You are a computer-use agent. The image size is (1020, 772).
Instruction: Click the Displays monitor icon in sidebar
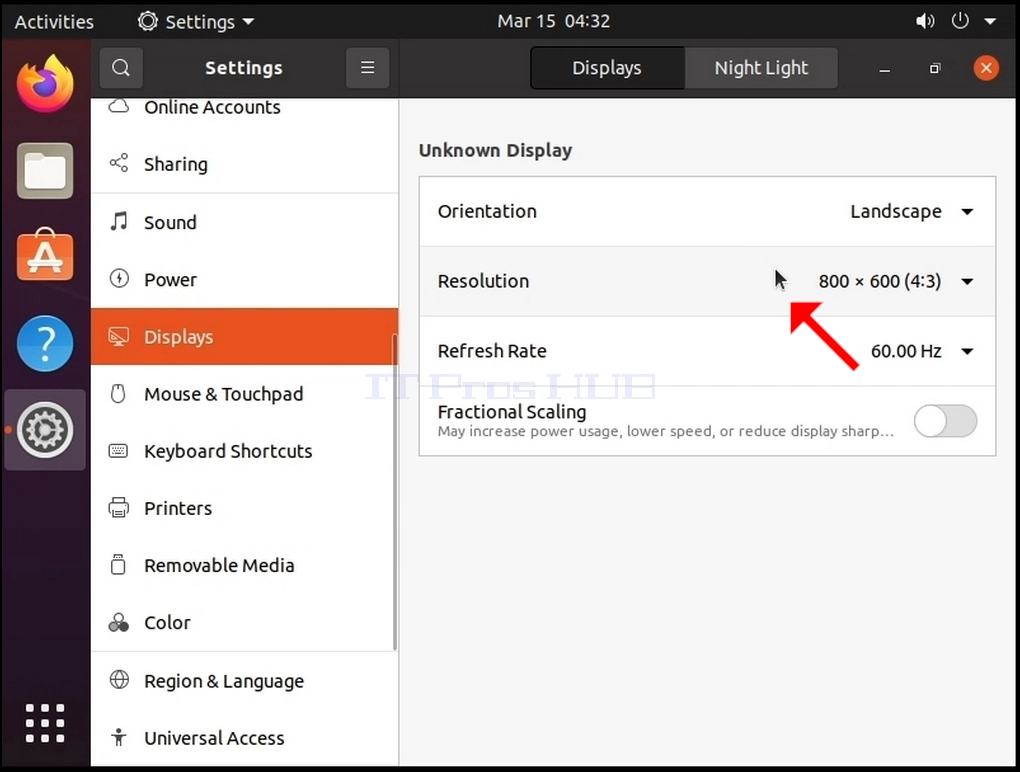118,336
